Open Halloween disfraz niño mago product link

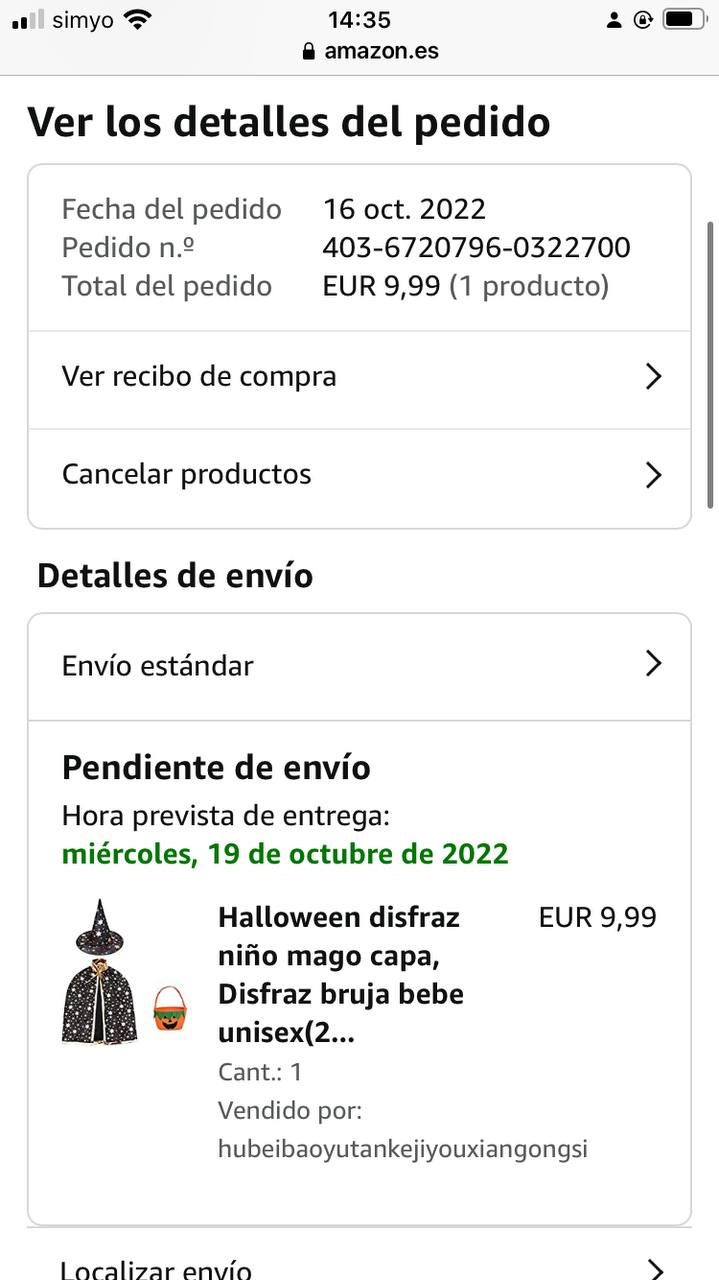pos(340,974)
